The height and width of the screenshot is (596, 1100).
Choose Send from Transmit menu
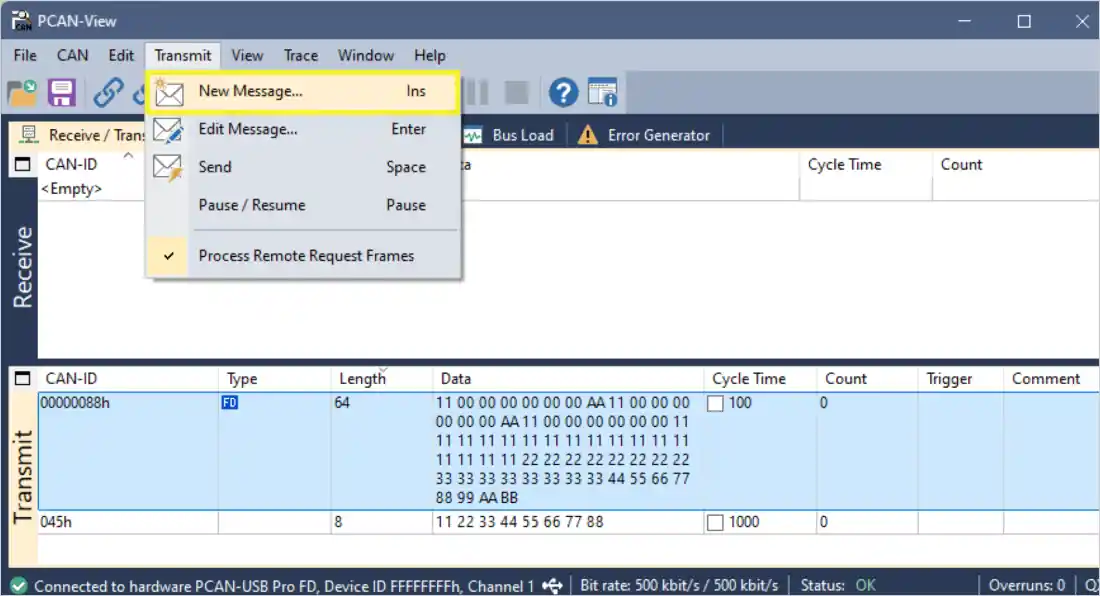[303, 167]
